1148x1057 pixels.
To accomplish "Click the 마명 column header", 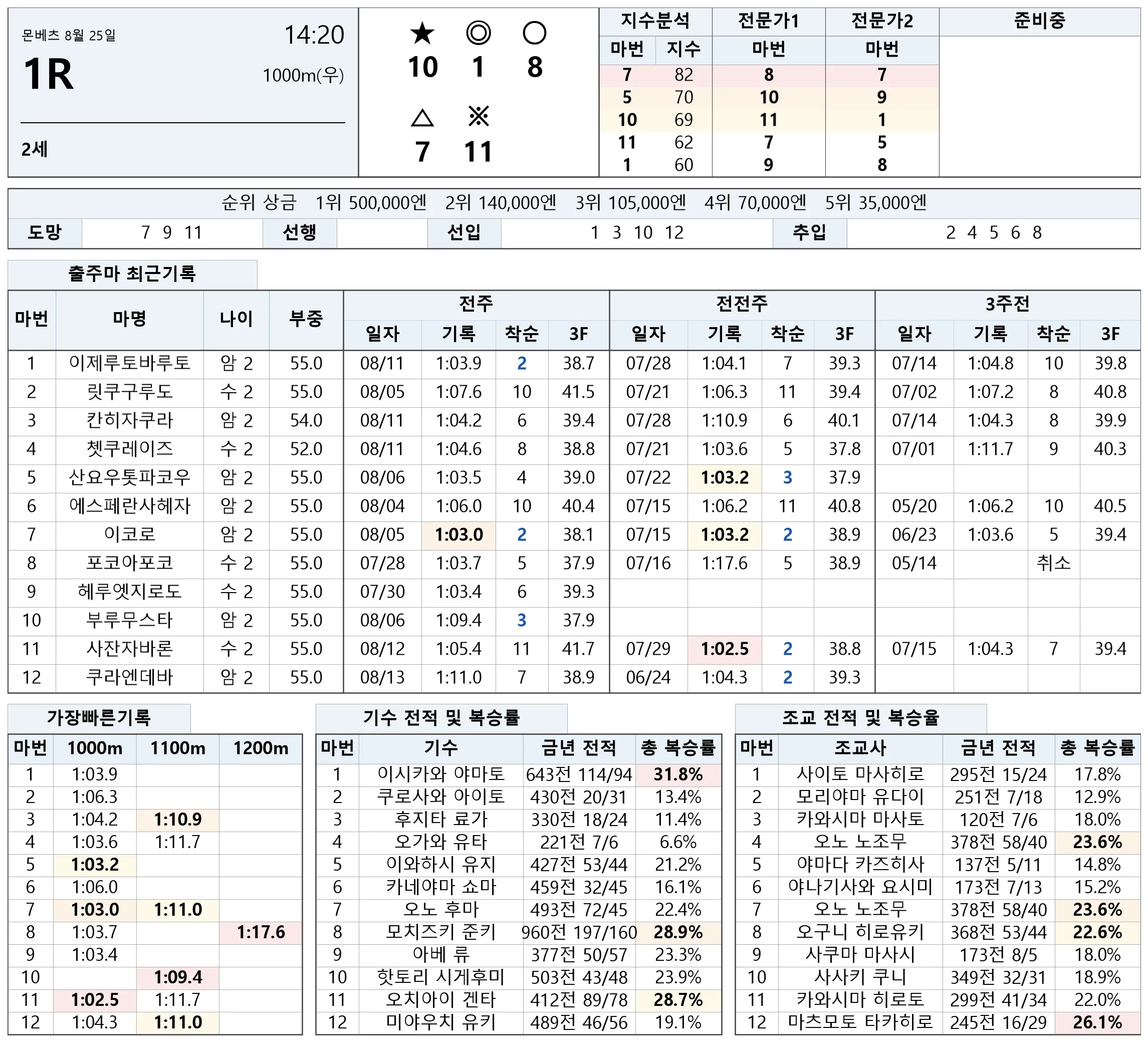I will point(129,319).
